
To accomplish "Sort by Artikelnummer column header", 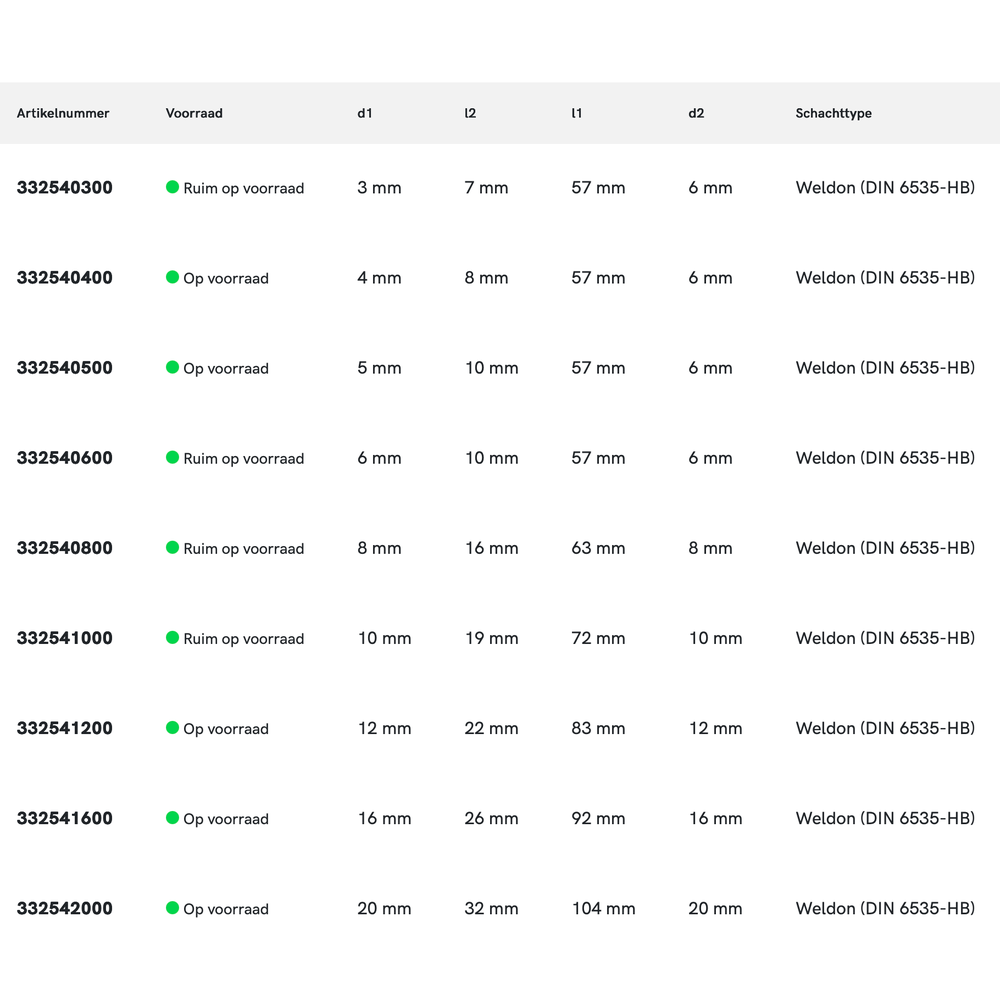I will tap(63, 113).
